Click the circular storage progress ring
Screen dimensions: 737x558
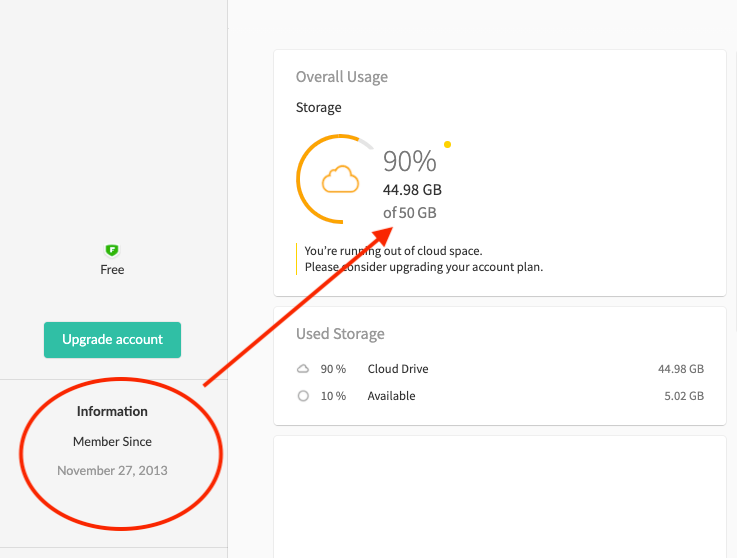point(334,179)
